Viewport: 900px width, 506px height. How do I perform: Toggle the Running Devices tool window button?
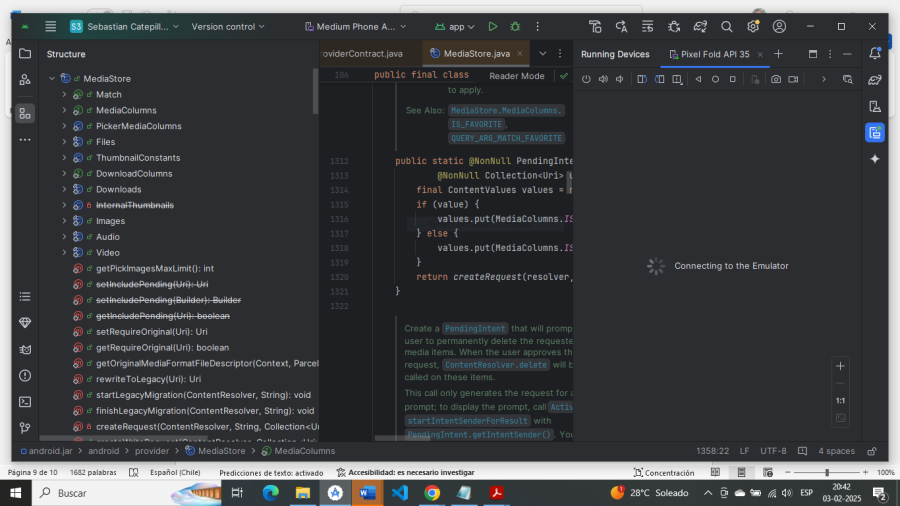tap(875, 133)
